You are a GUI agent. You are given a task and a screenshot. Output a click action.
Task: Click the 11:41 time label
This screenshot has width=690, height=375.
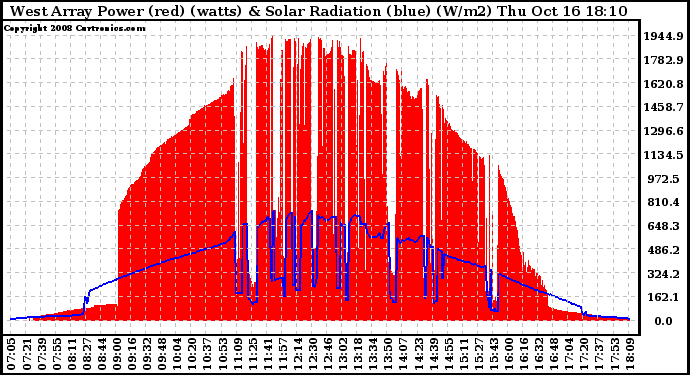pos(267,354)
